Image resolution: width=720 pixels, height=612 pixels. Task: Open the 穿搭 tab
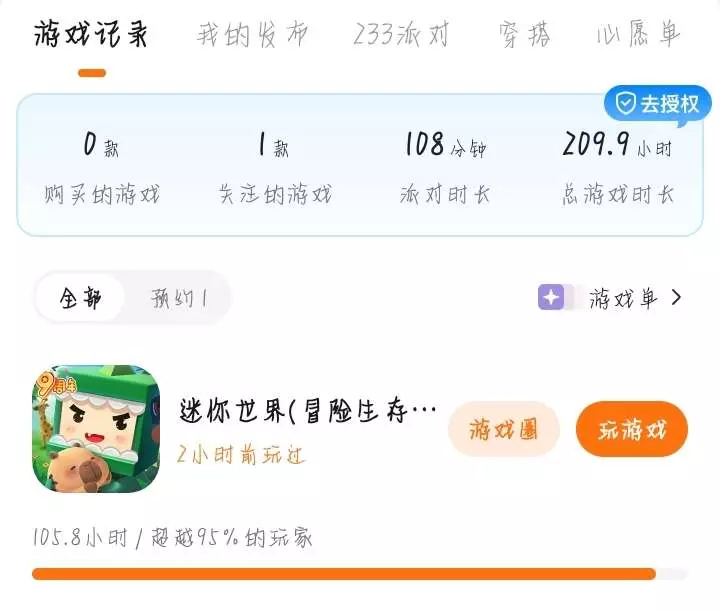pyautogui.click(x=524, y=34)
